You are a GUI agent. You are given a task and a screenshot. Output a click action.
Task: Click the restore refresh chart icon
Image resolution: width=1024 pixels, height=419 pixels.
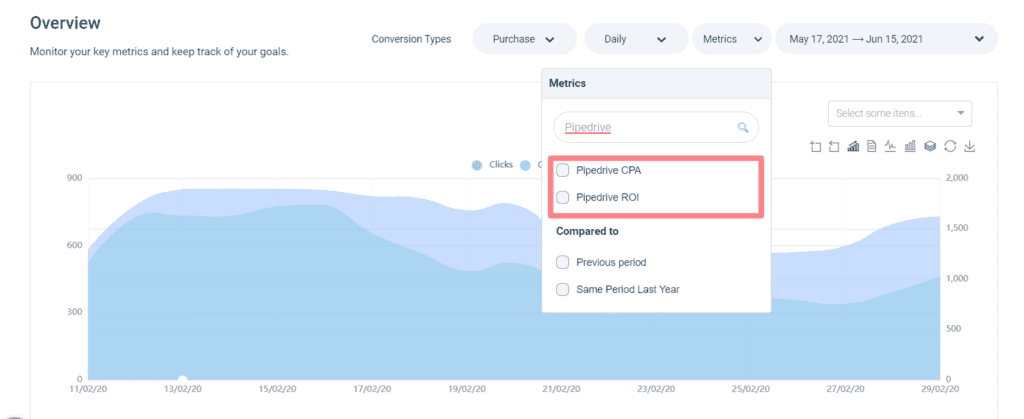pyautogui.click(x=949, y=147)
